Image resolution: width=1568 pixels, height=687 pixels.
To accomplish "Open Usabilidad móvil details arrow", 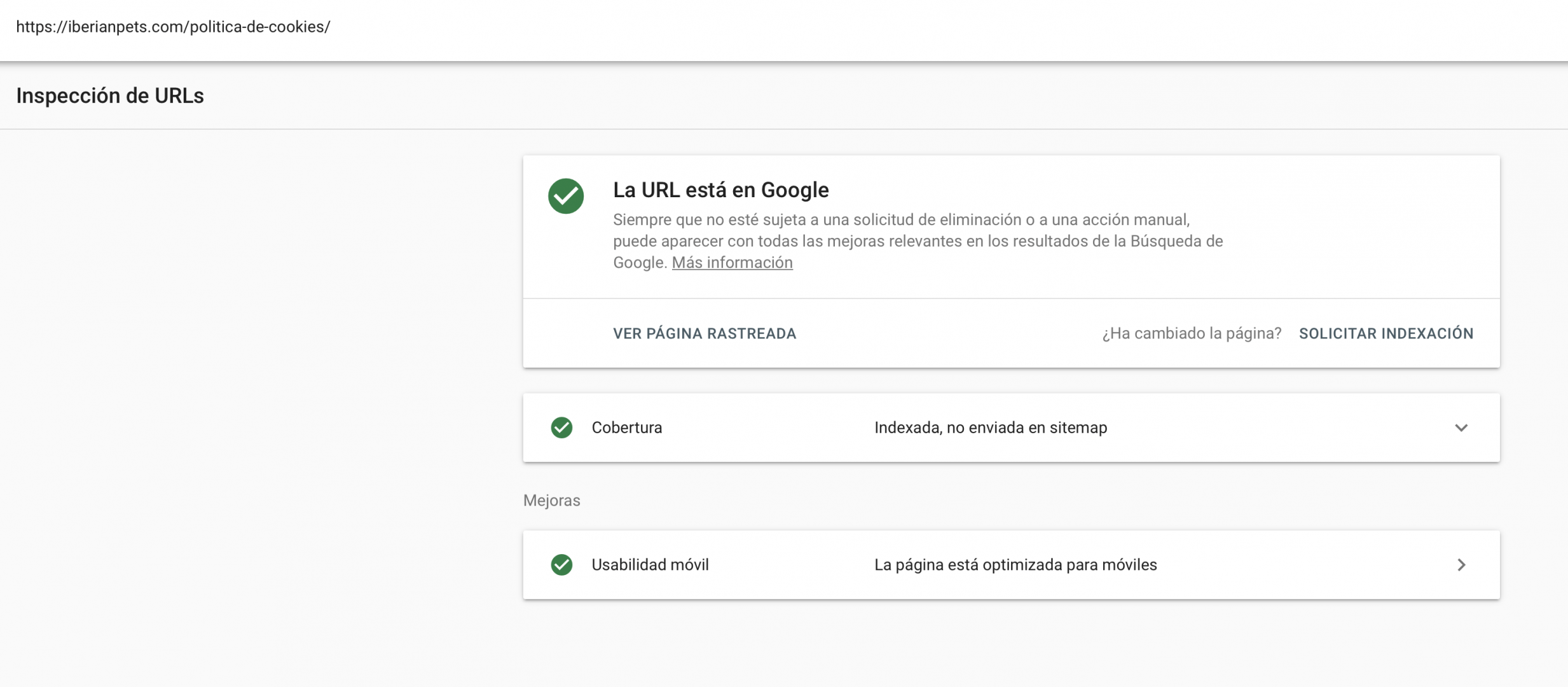I will 1461,565.
